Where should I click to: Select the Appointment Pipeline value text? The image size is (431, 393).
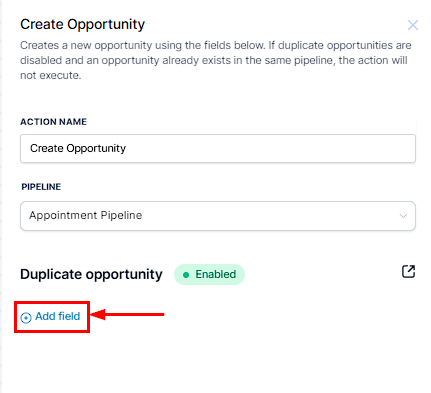click(86, 215)
